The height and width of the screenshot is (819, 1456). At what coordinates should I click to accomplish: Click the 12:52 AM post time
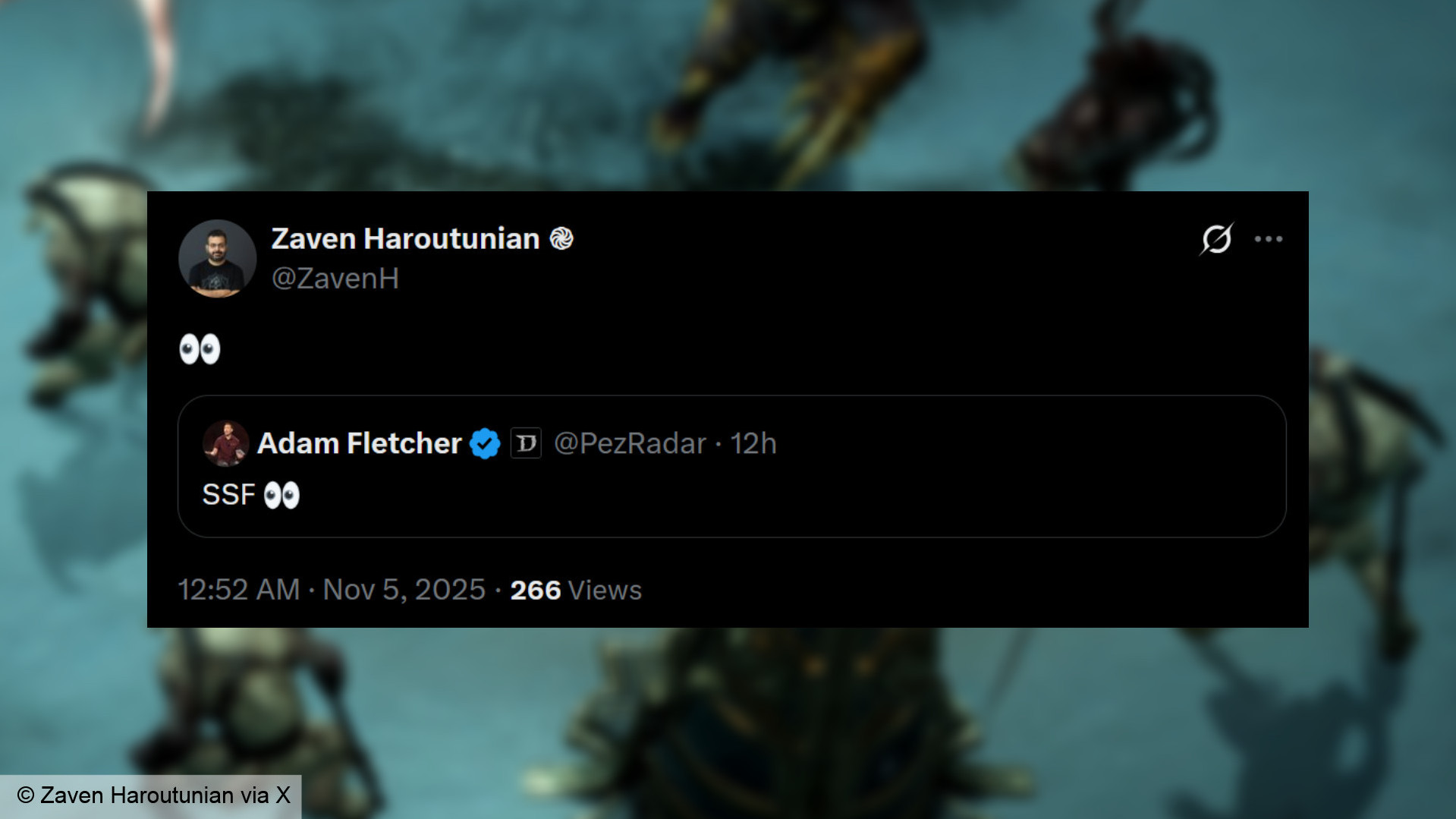click(x=238, y=590)
